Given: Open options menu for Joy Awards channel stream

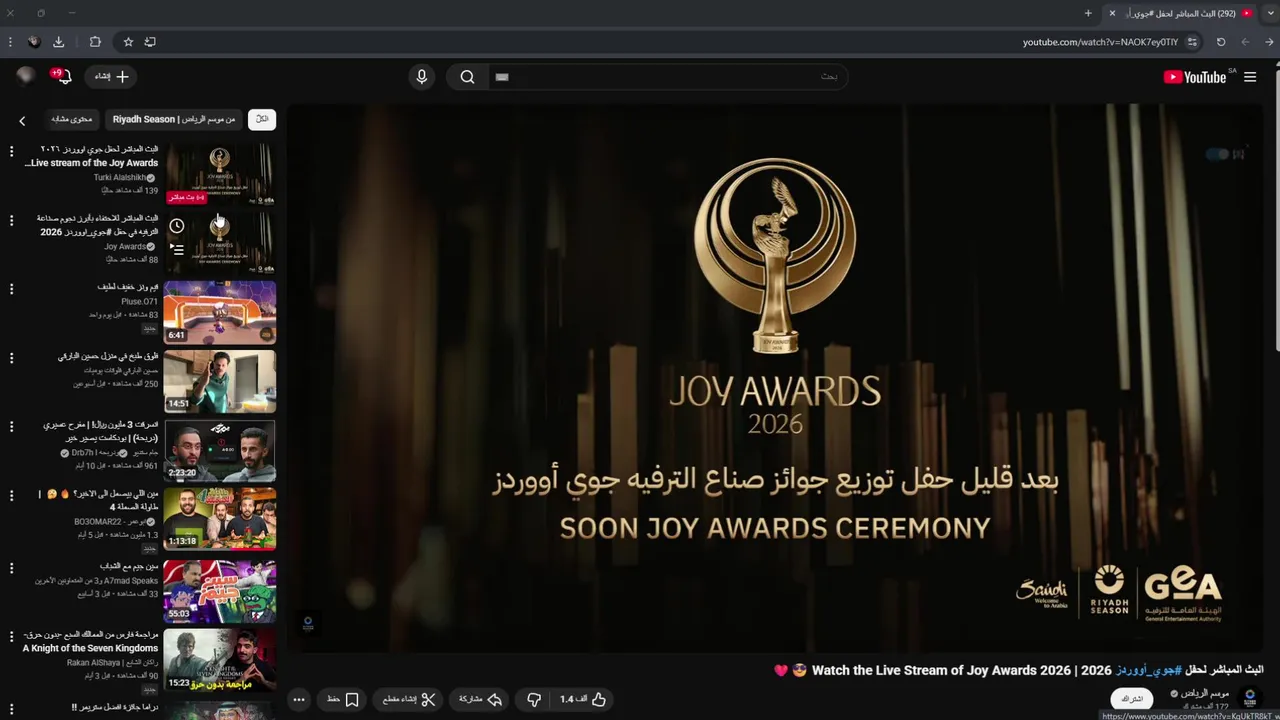Looking at the screenshot, I should tap(12, 220).
